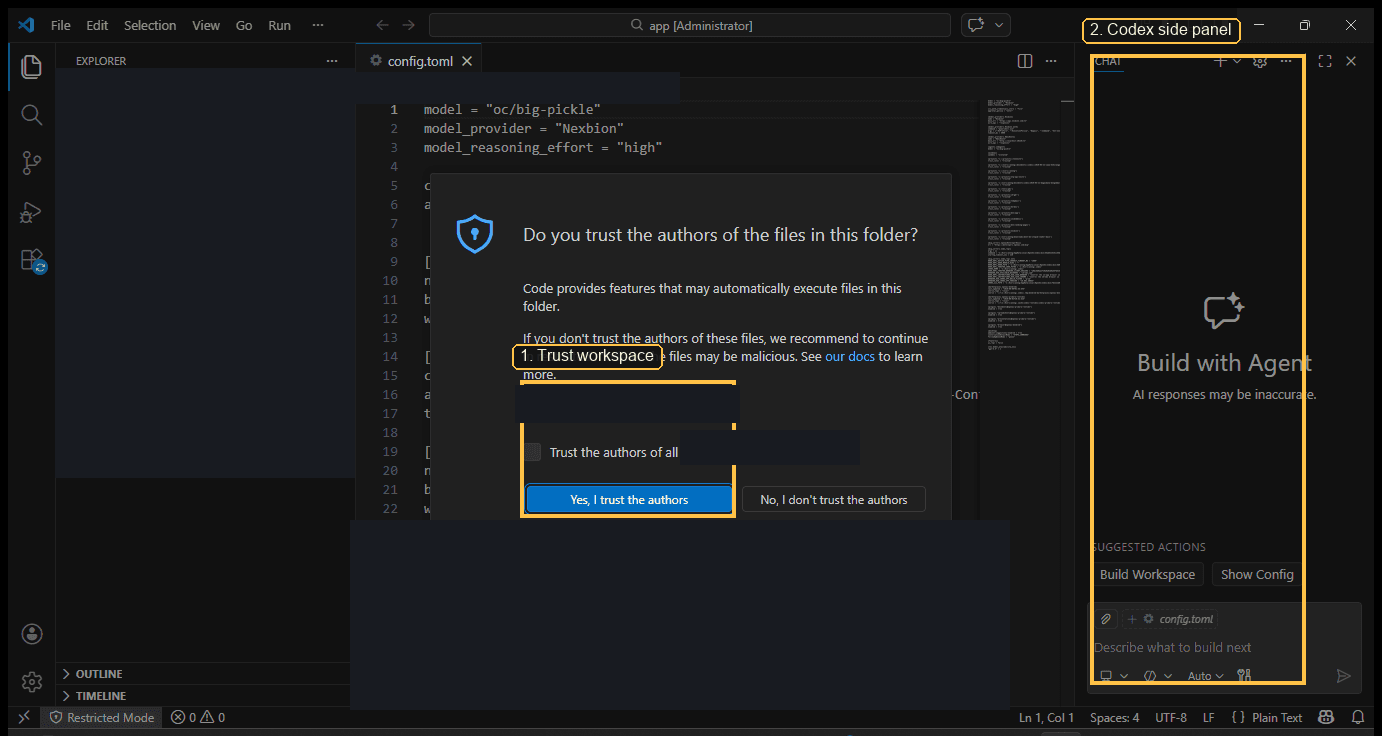This screenshot has height=736, width=1382.
Task: Open the Manage gear in activity bar
Action: click(x=32, y=682)
